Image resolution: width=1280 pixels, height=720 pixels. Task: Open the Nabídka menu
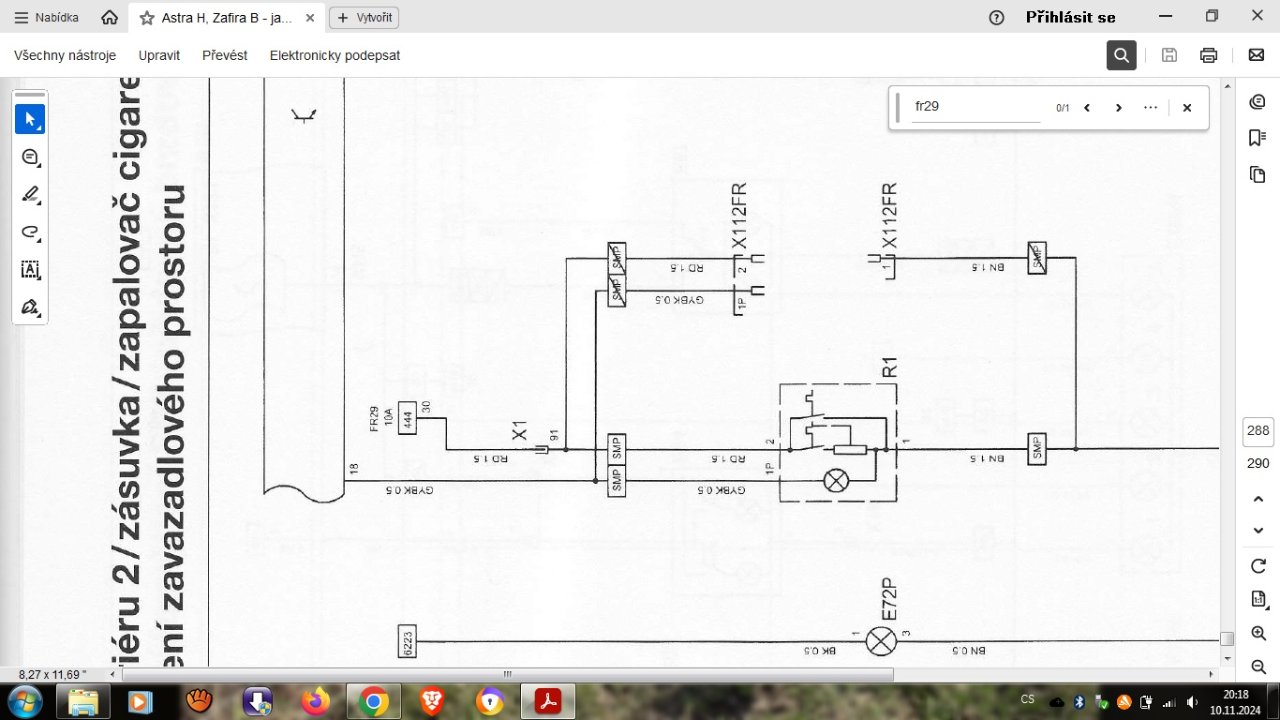[x=46, y=18]
